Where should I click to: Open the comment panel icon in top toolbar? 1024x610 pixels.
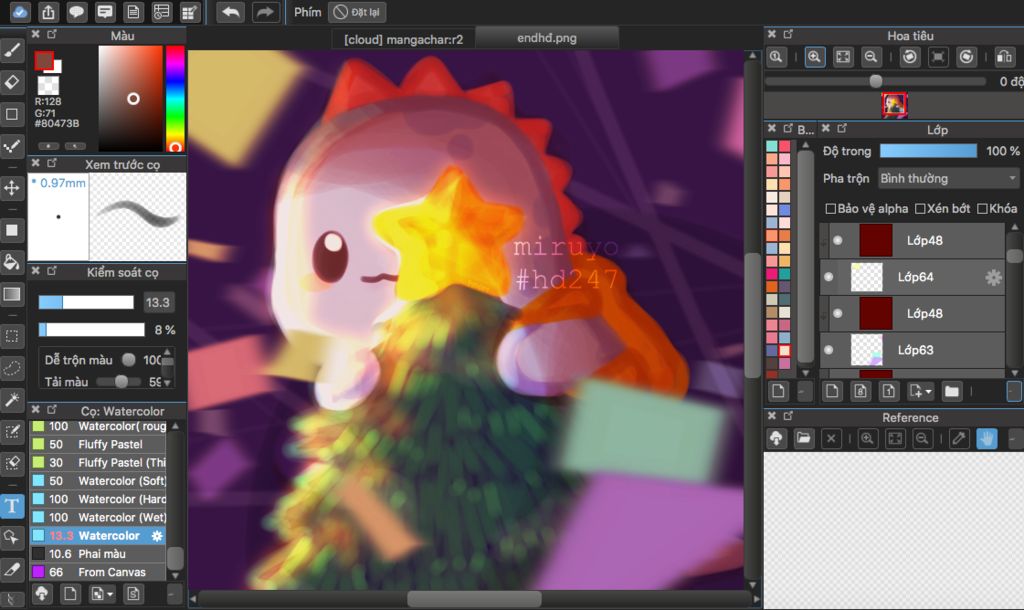point(104,12)
